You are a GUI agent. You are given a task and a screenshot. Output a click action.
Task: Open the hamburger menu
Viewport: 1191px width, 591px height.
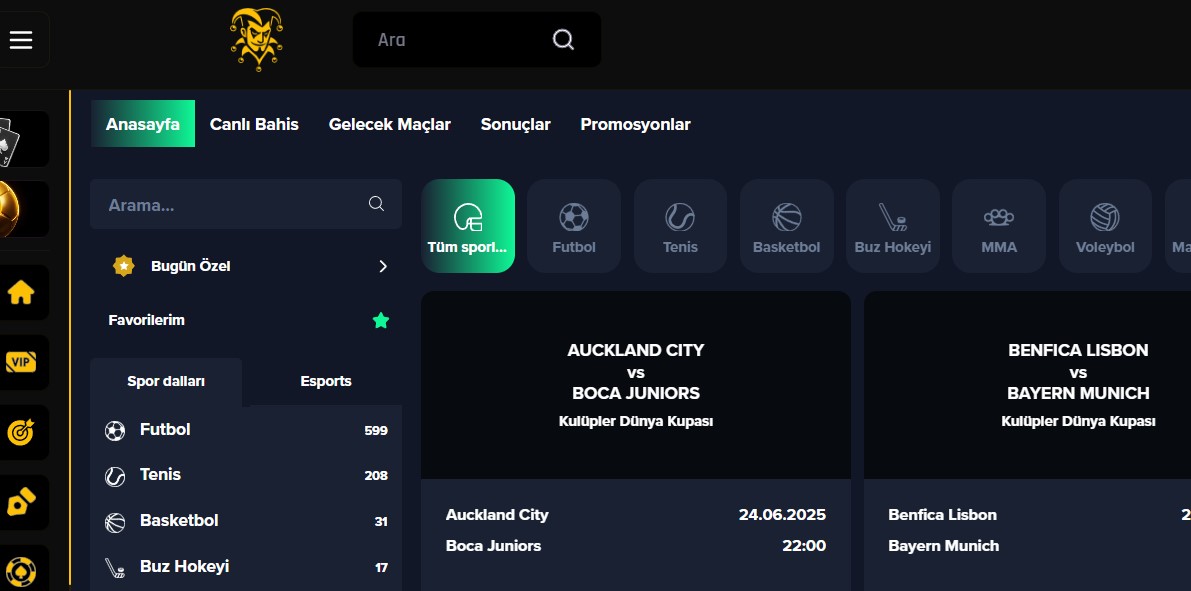21,39
